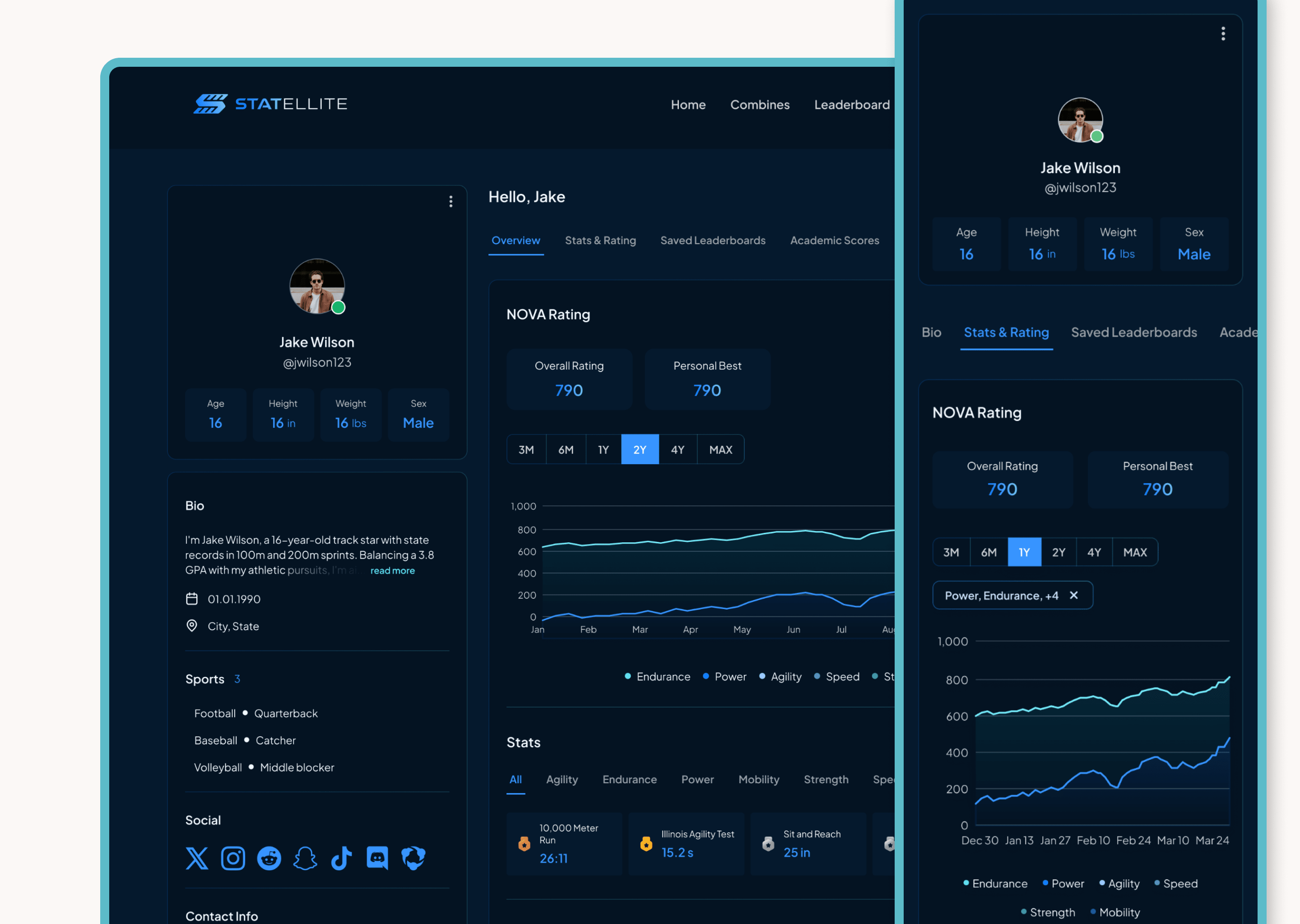Click the Illinois Agility Test medal icon
Image resolution: width=1300 pixels, height=924 pixels.
pos(646,844)
